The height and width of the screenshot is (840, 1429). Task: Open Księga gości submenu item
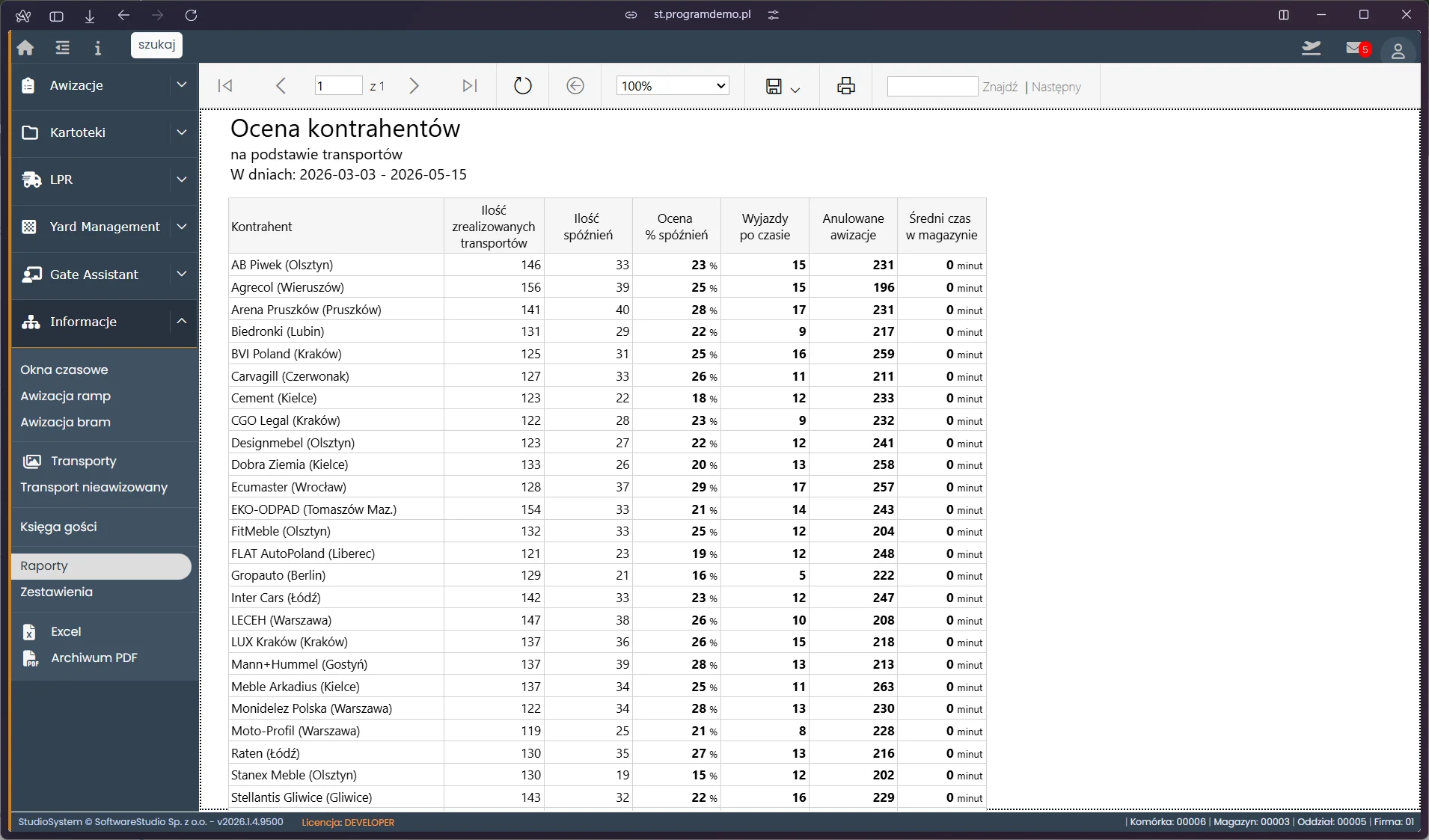click(x=59, y=527)
